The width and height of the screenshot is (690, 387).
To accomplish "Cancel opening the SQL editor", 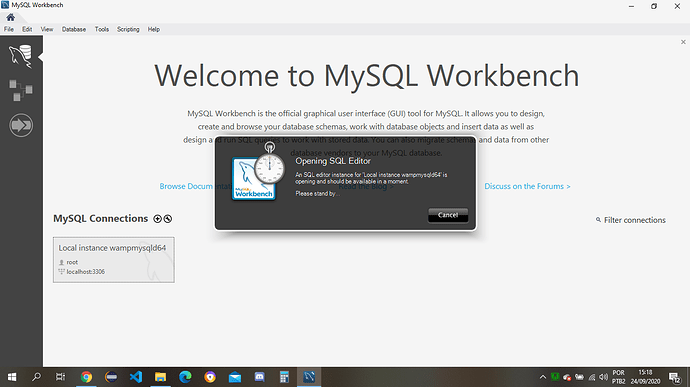I will pos(448,215).
